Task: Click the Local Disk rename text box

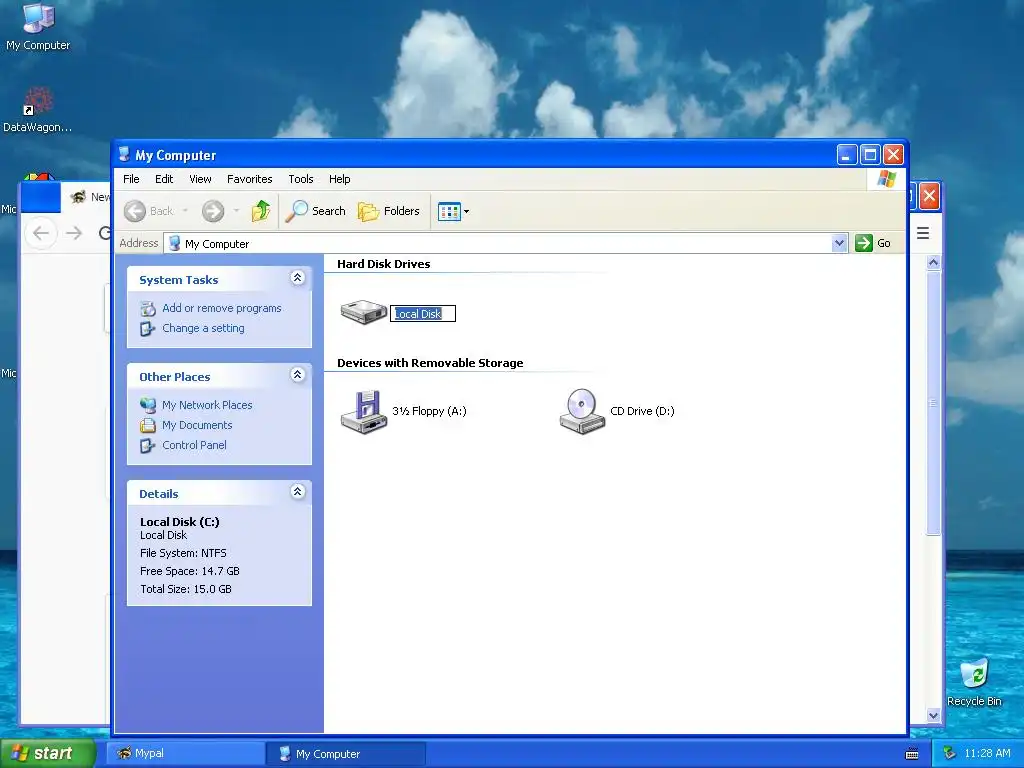Action: (423, 314)
